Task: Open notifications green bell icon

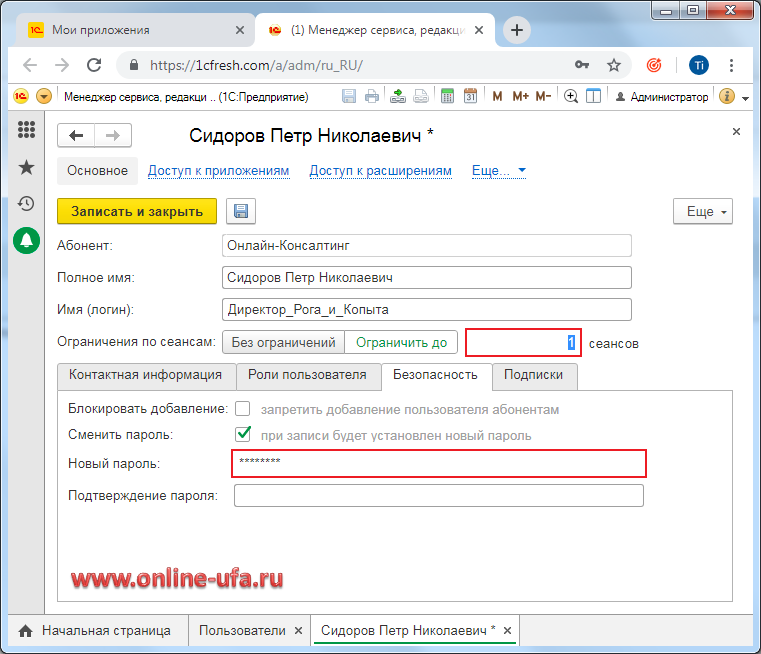Action: click(26, 240)
